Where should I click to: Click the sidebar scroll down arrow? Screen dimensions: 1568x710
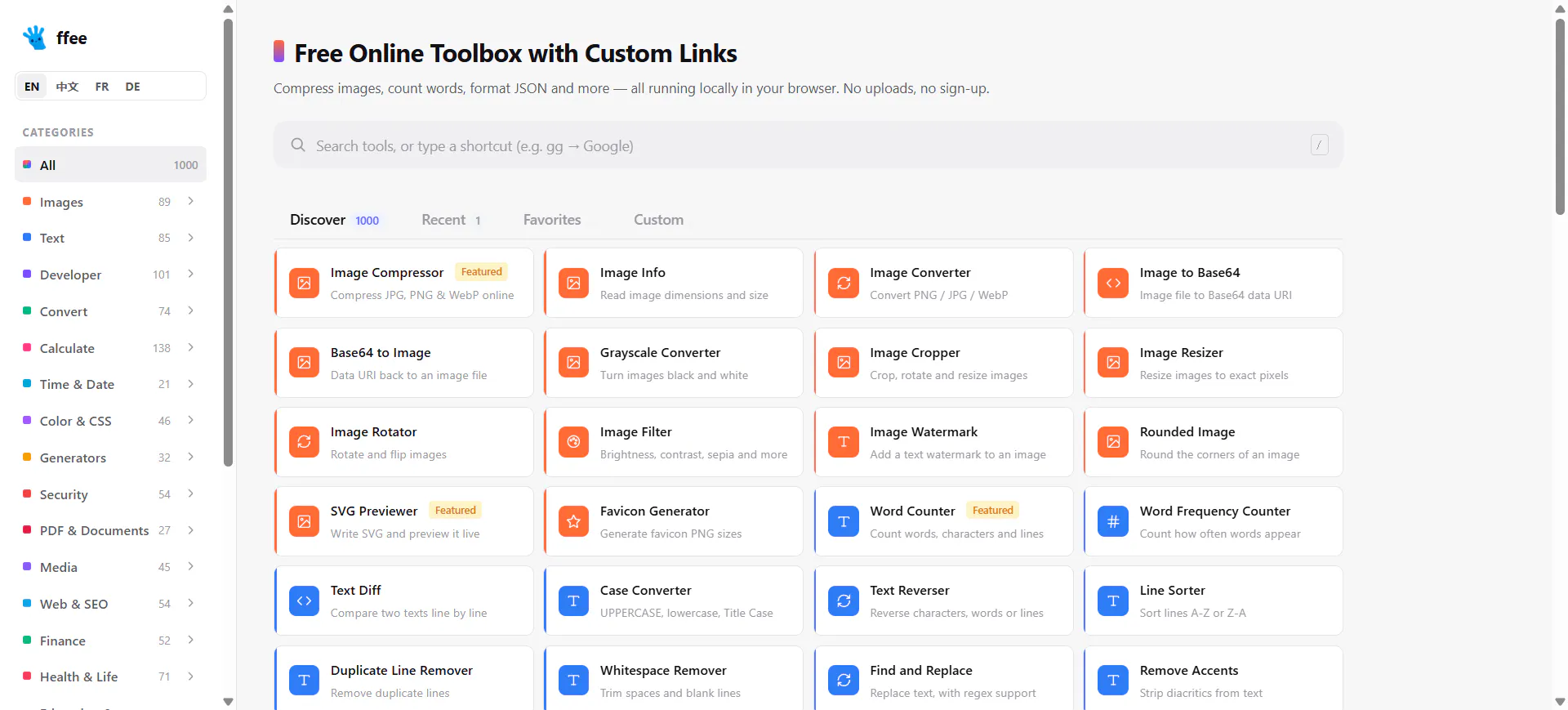[228, 702]
